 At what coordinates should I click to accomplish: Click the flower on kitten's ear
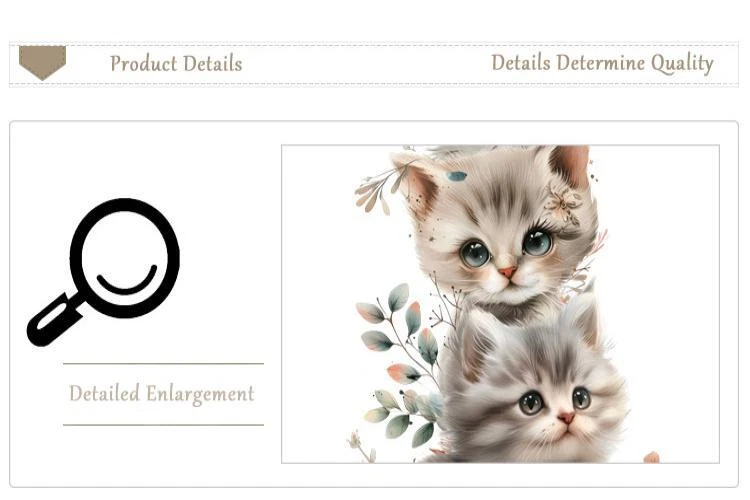click(564, 202)
